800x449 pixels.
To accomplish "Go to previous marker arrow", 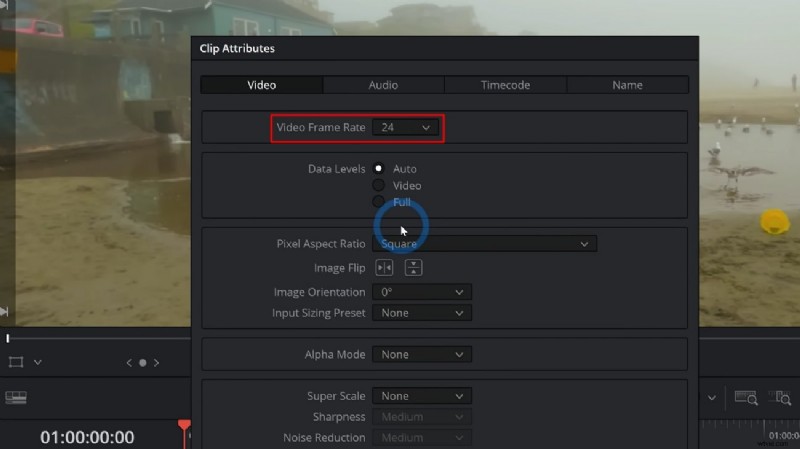I will coord(129,363).
